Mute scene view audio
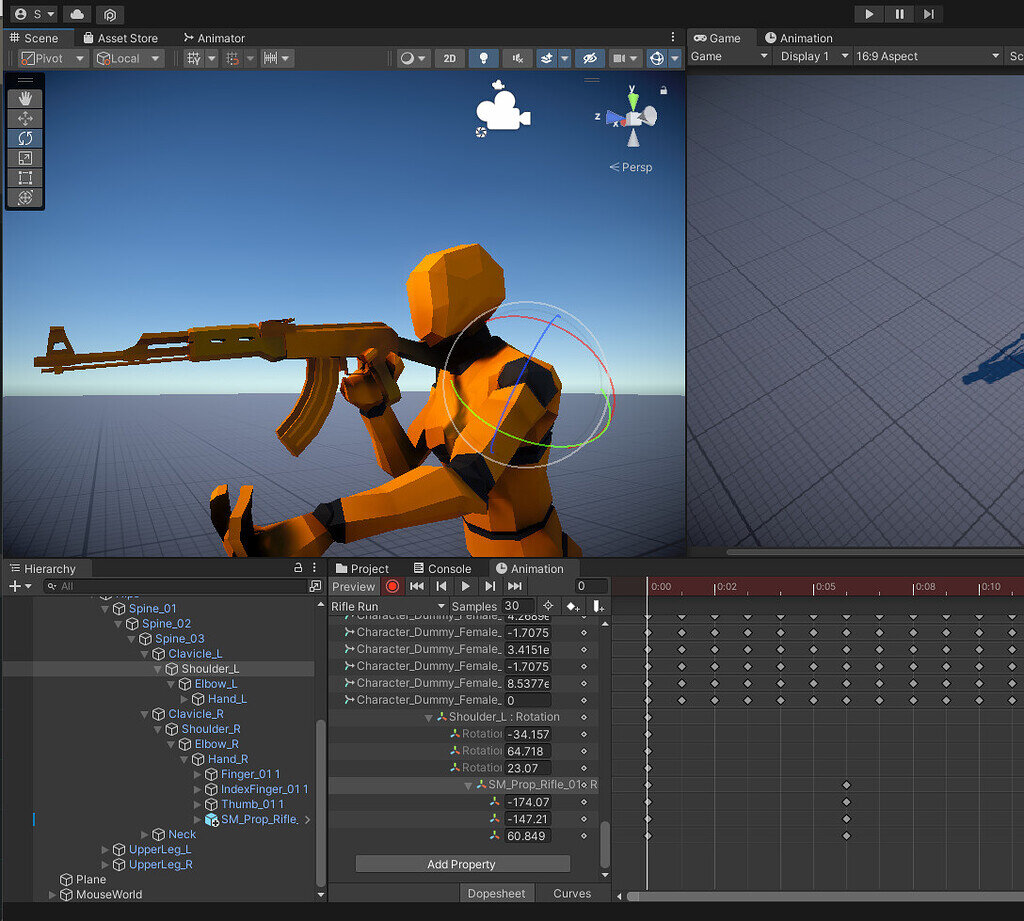Viewport: 1024px width, 921px height. click(x=517, y=57)
